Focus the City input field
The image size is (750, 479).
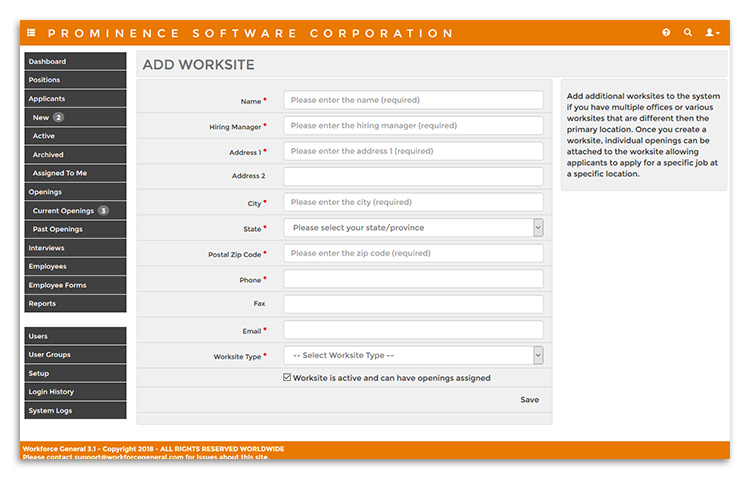(x=413, y=202)
